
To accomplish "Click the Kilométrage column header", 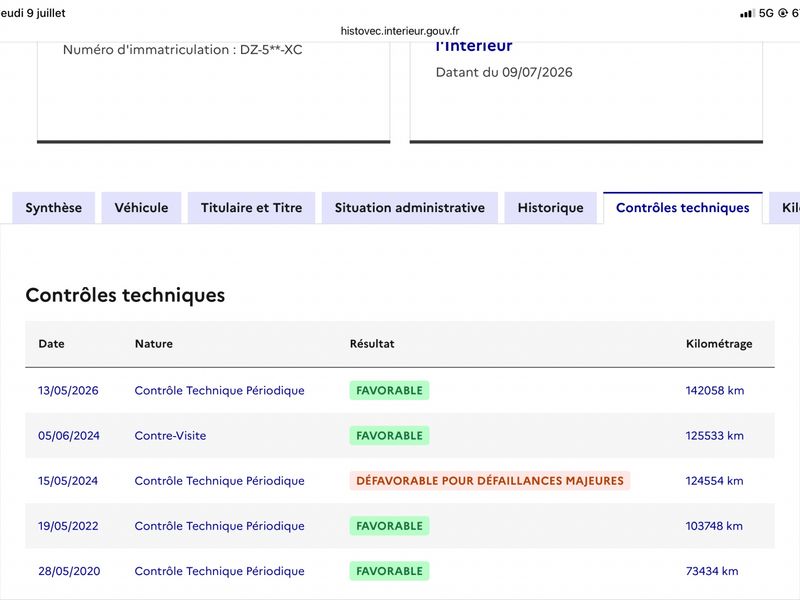I will click(x=719, y=344).
